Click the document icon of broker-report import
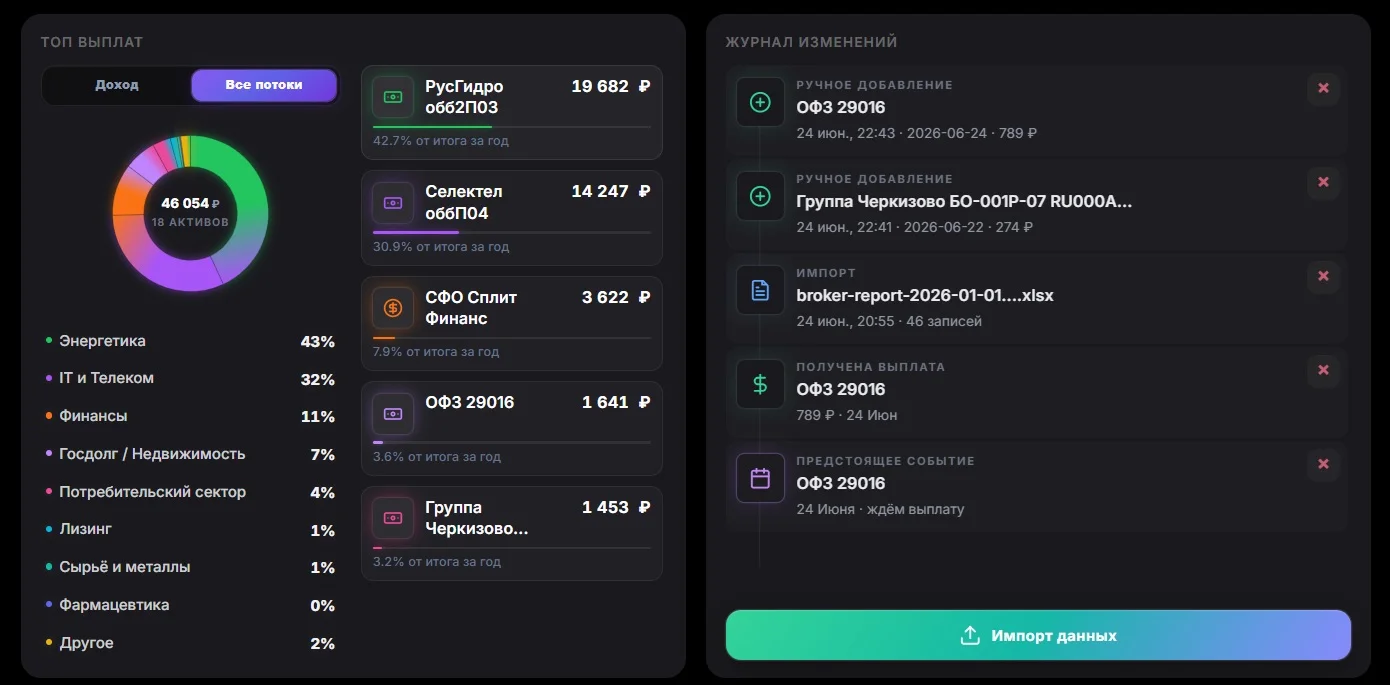This screenshot has height=685, width=1390. 760,290
